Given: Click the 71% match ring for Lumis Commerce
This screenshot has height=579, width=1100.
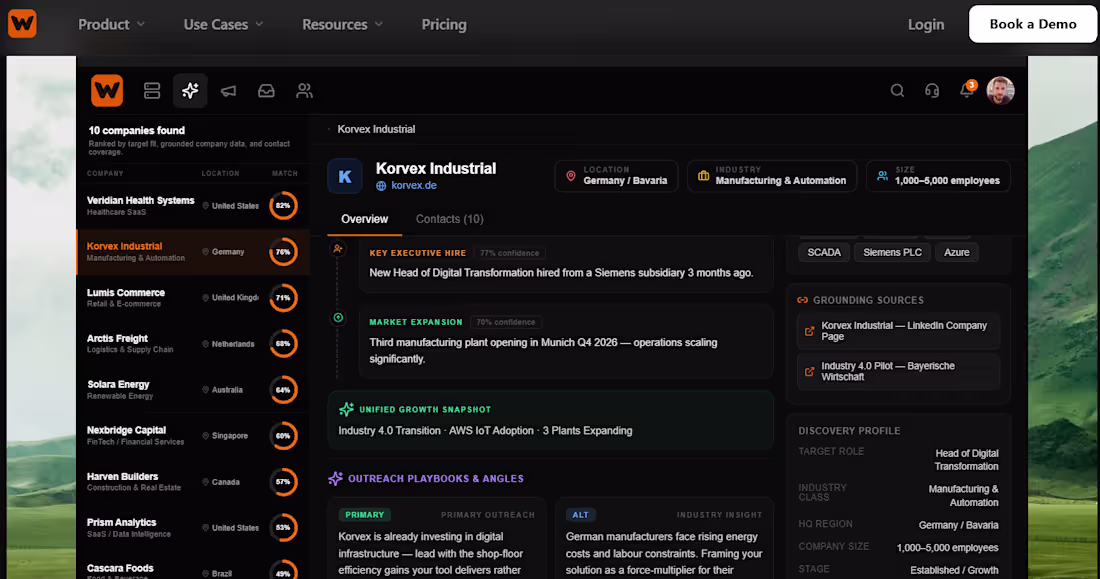Looking at the screenshot, I should (283, 298).
